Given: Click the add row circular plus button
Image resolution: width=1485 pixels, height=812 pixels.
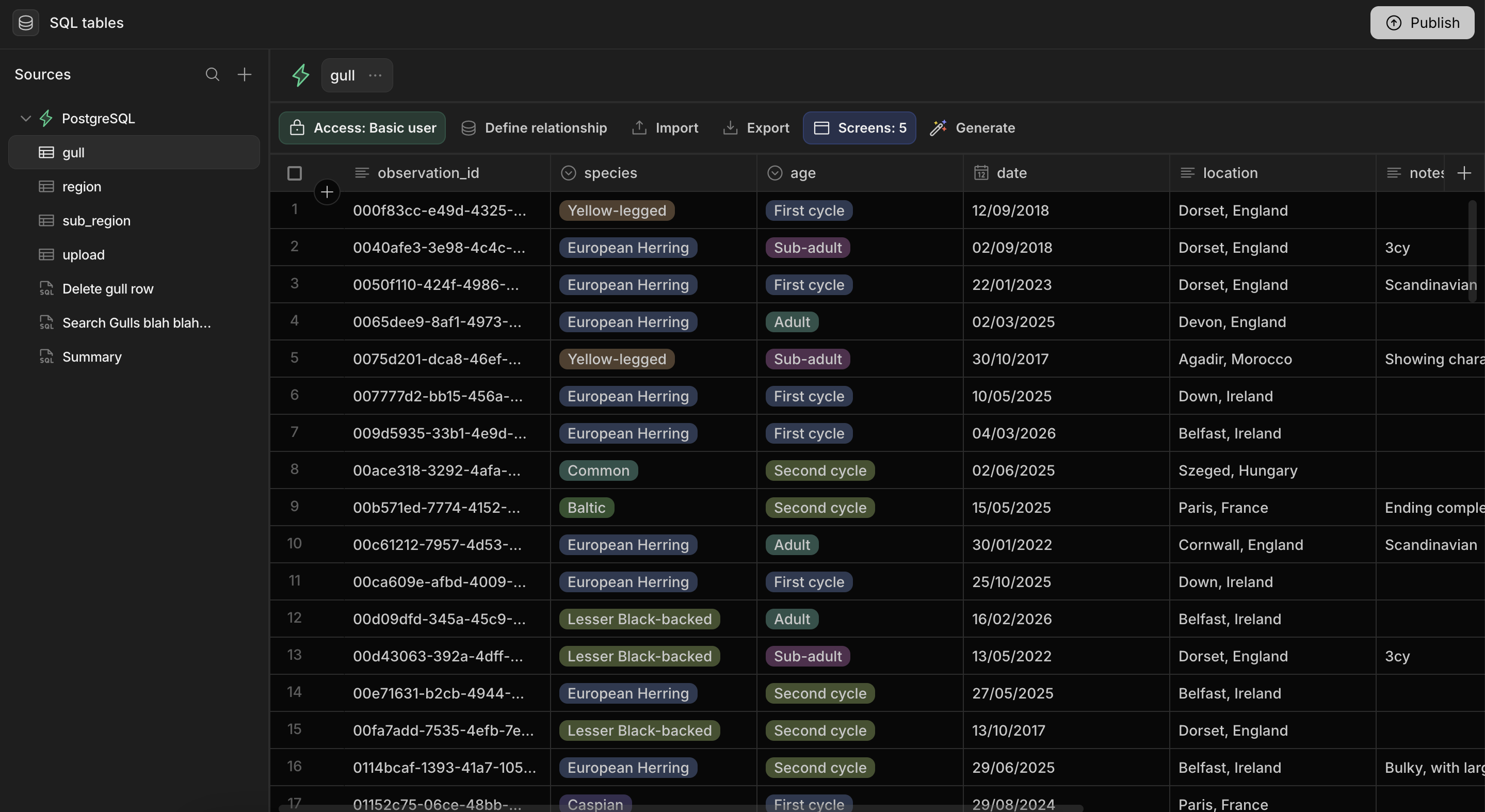Looking at the screenshot, I should (327, 192).
